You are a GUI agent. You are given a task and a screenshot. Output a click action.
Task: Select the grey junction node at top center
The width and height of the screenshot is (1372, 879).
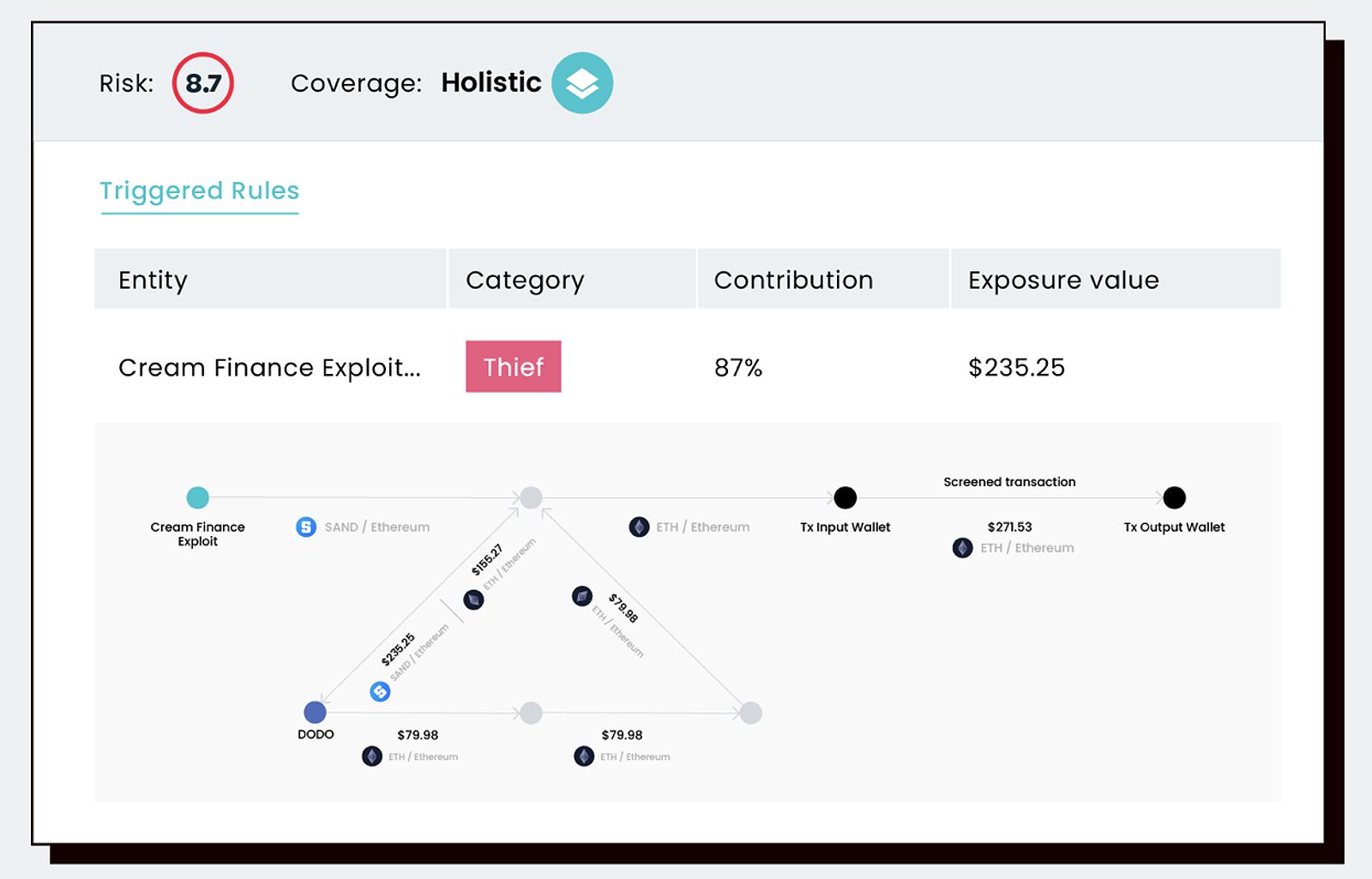532,497
